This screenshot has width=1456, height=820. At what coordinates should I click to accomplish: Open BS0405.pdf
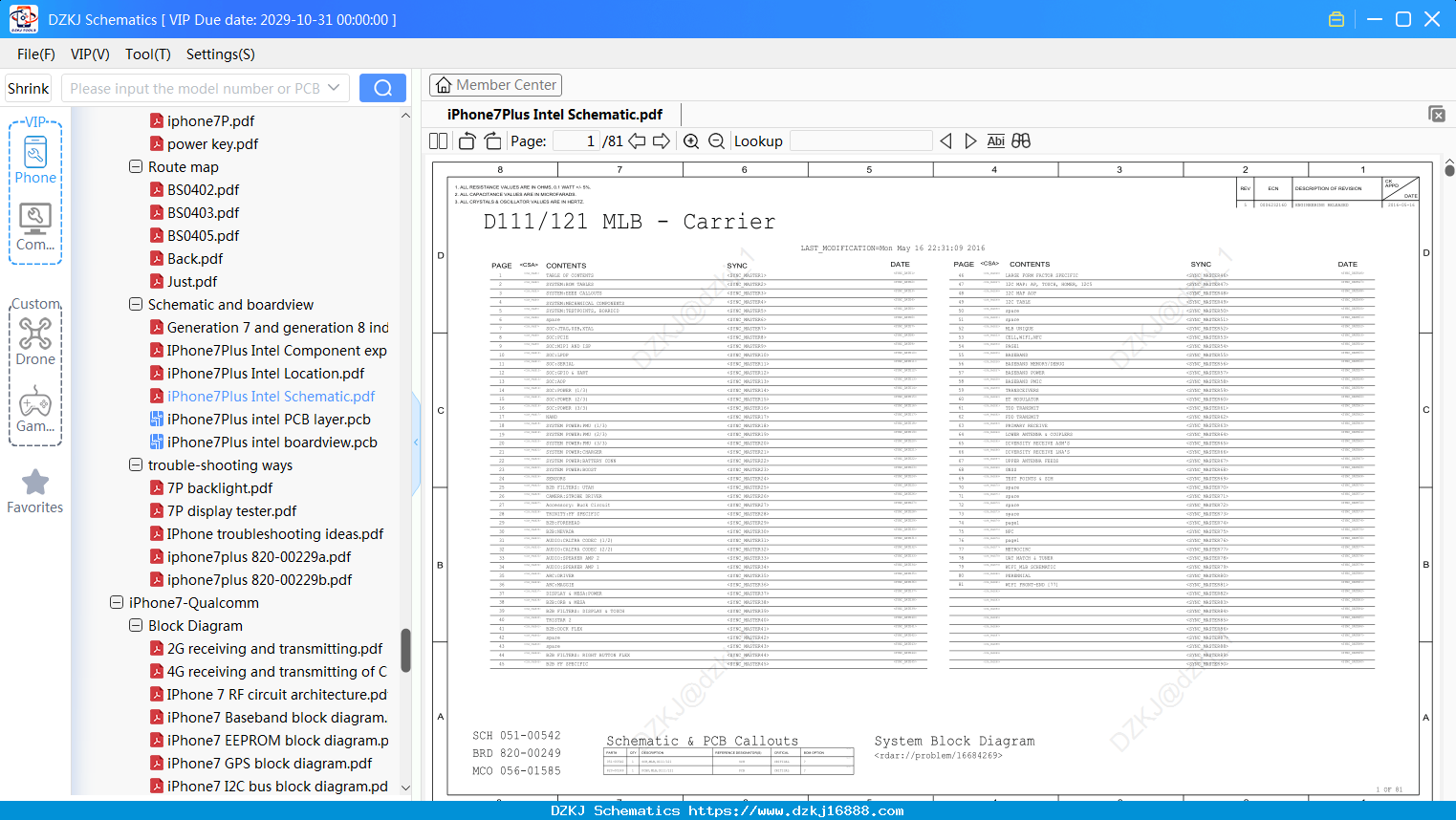203,236
